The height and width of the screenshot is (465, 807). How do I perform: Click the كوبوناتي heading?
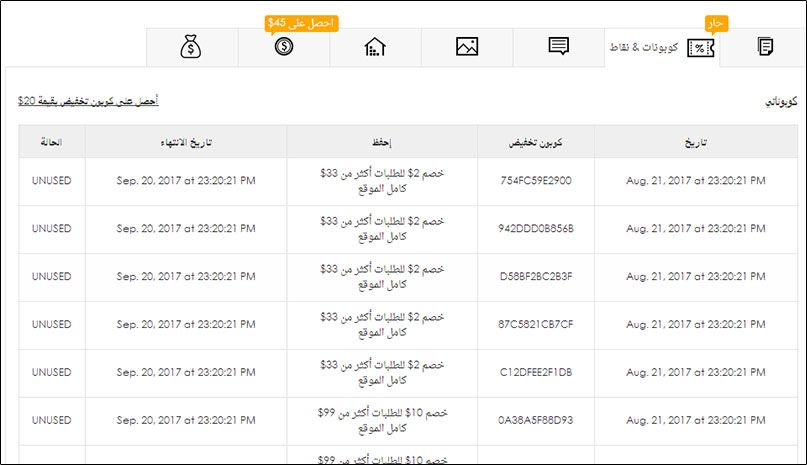pyautogui.click(x=781, y=101)
